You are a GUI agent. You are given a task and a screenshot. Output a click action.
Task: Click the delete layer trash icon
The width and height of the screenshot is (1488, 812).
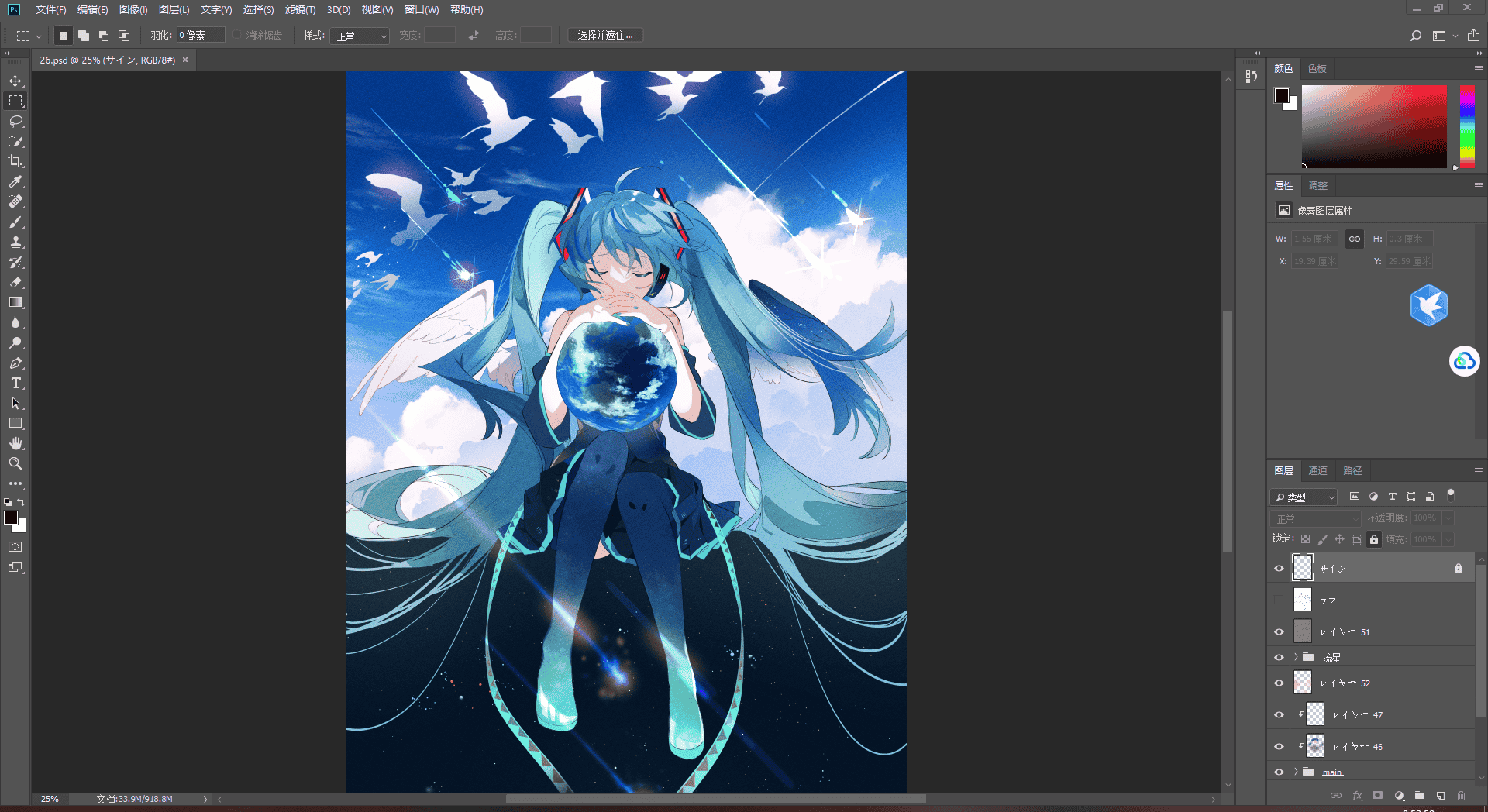click(1461, 796)
